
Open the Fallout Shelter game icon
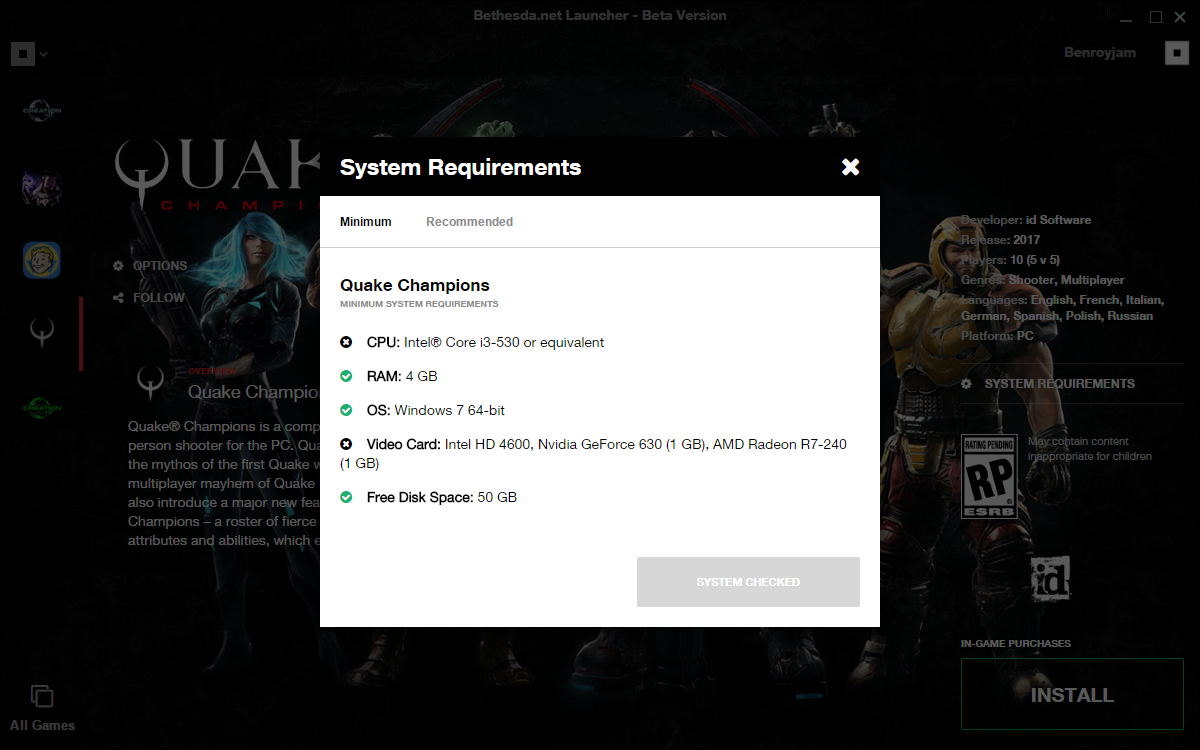[x=42, y=260]
